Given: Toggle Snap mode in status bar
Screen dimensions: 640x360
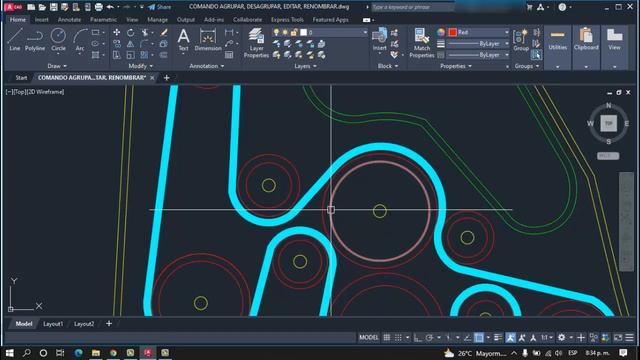Looking at the screenshot, I should tap(398, 338).
